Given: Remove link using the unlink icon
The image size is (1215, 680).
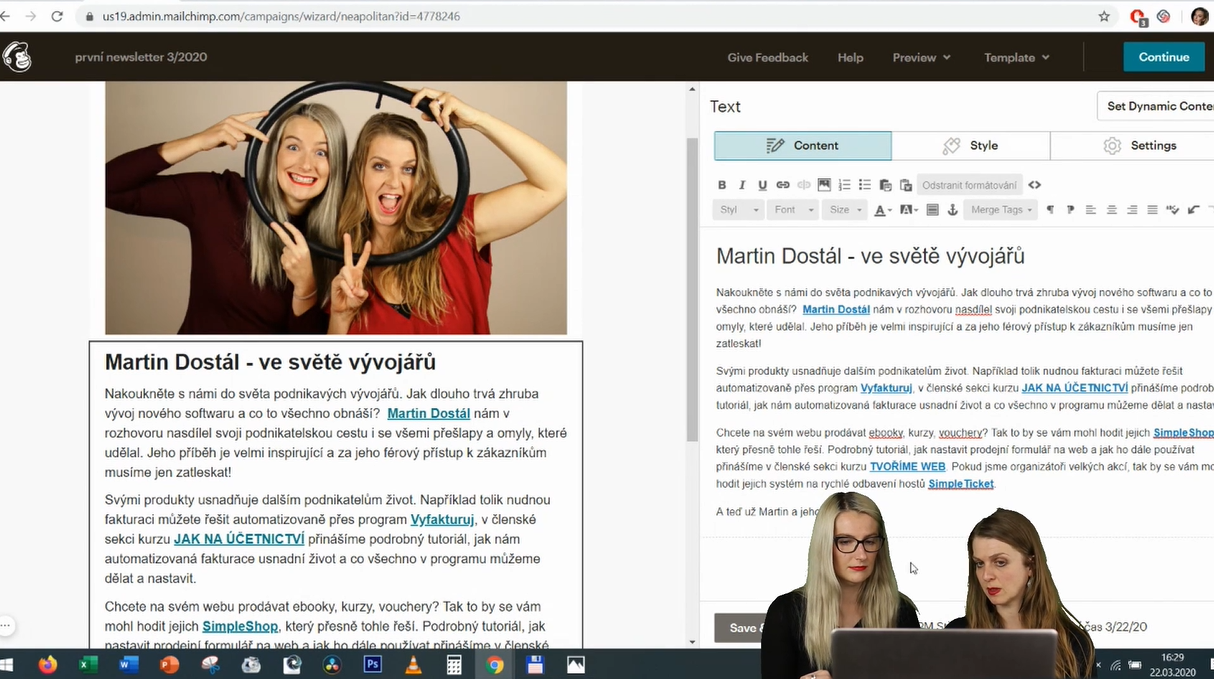Looking at the screenshot, I should [x=804, y=185].
